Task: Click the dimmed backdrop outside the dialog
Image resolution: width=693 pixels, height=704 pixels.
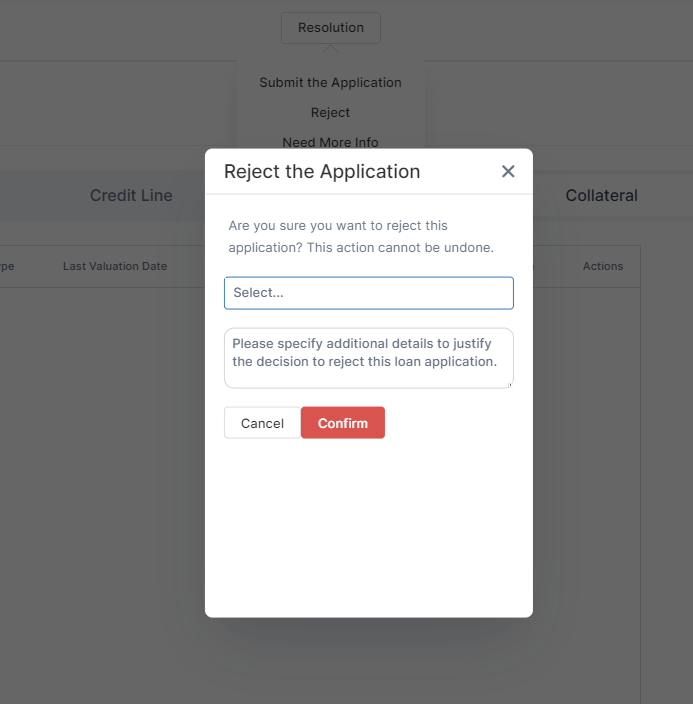Action: point(100,500)
